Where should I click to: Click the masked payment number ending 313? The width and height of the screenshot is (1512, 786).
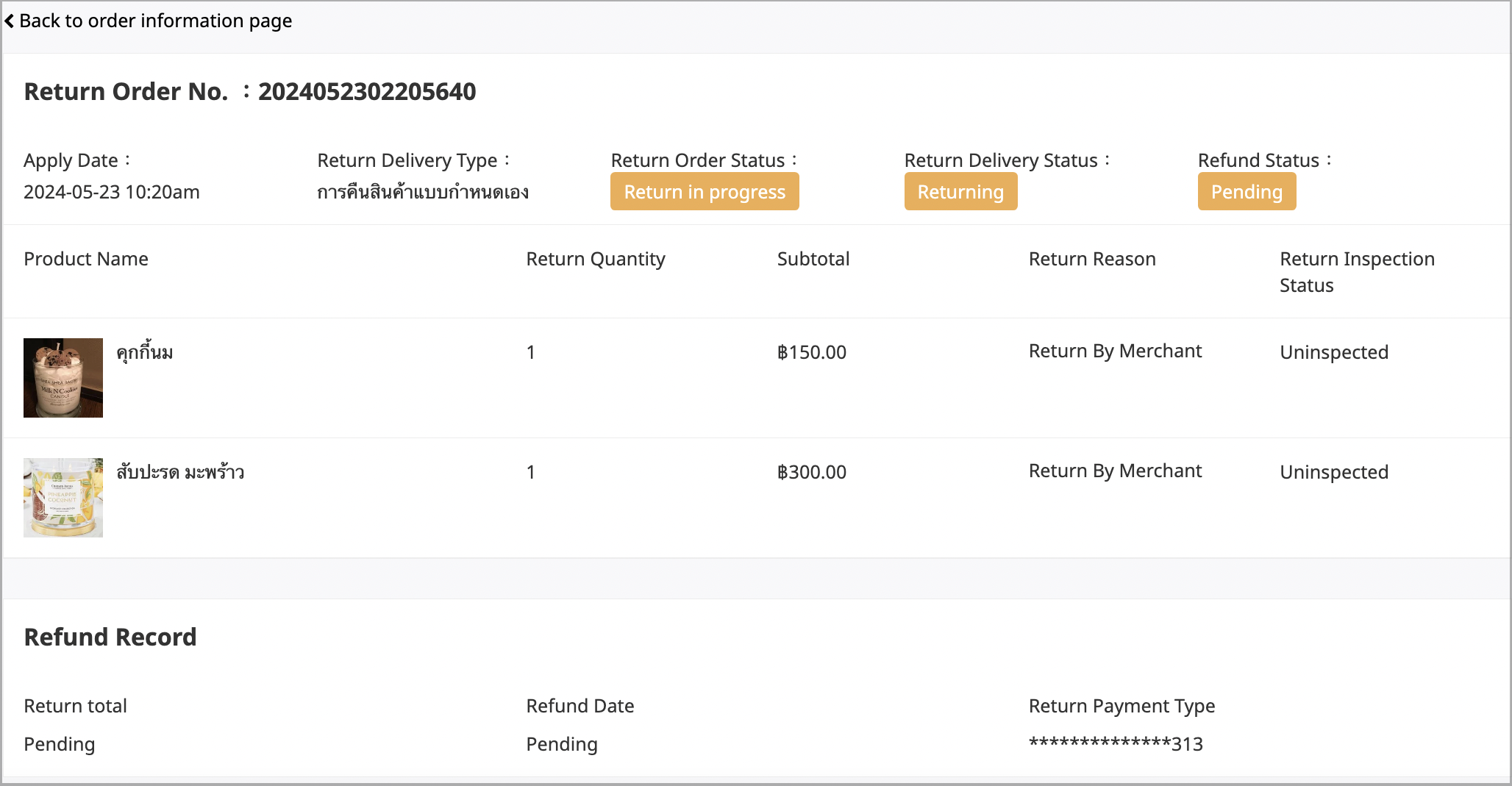(1116, 744)
